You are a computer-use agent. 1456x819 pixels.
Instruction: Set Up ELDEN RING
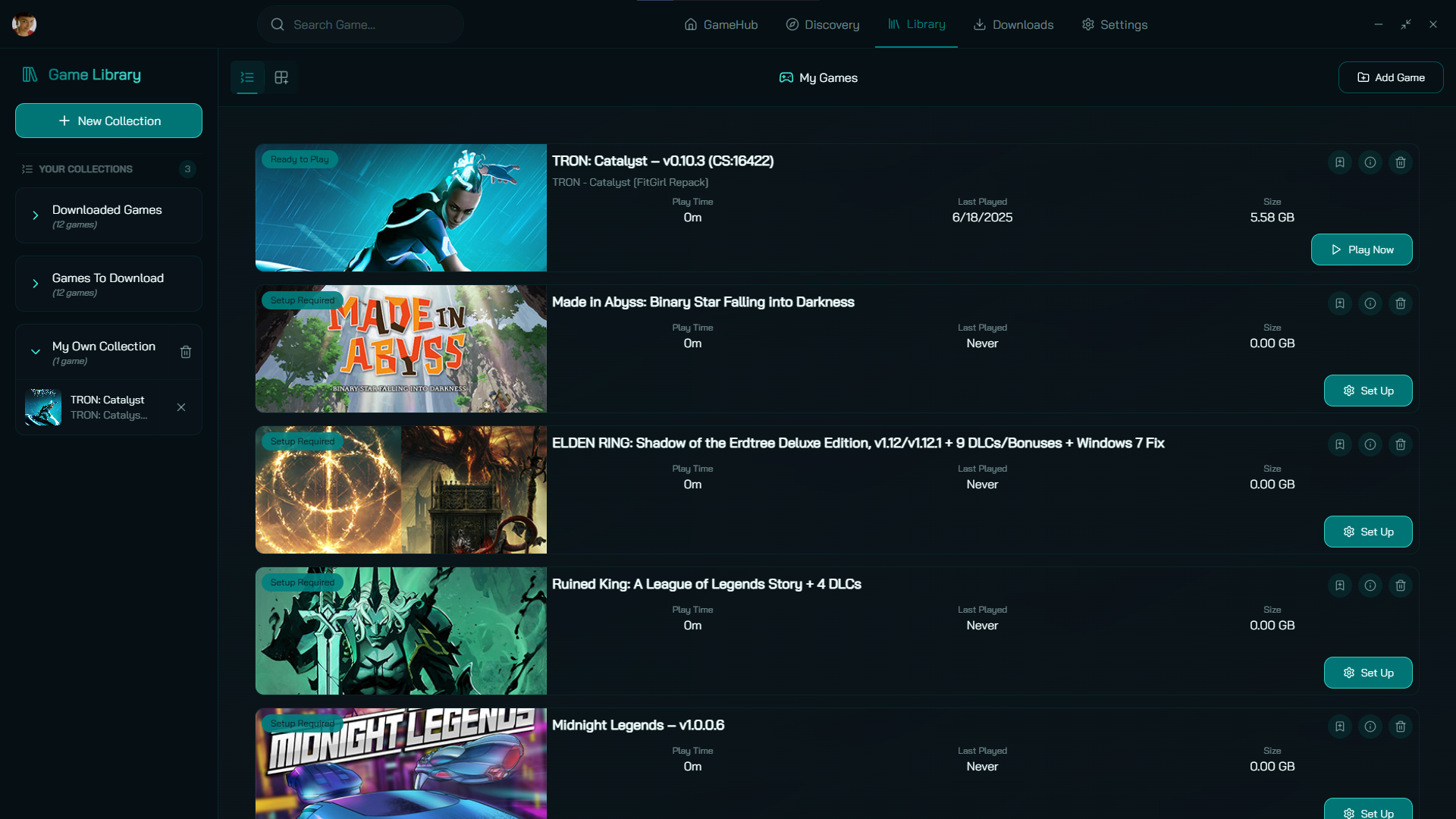[1368, 532]
